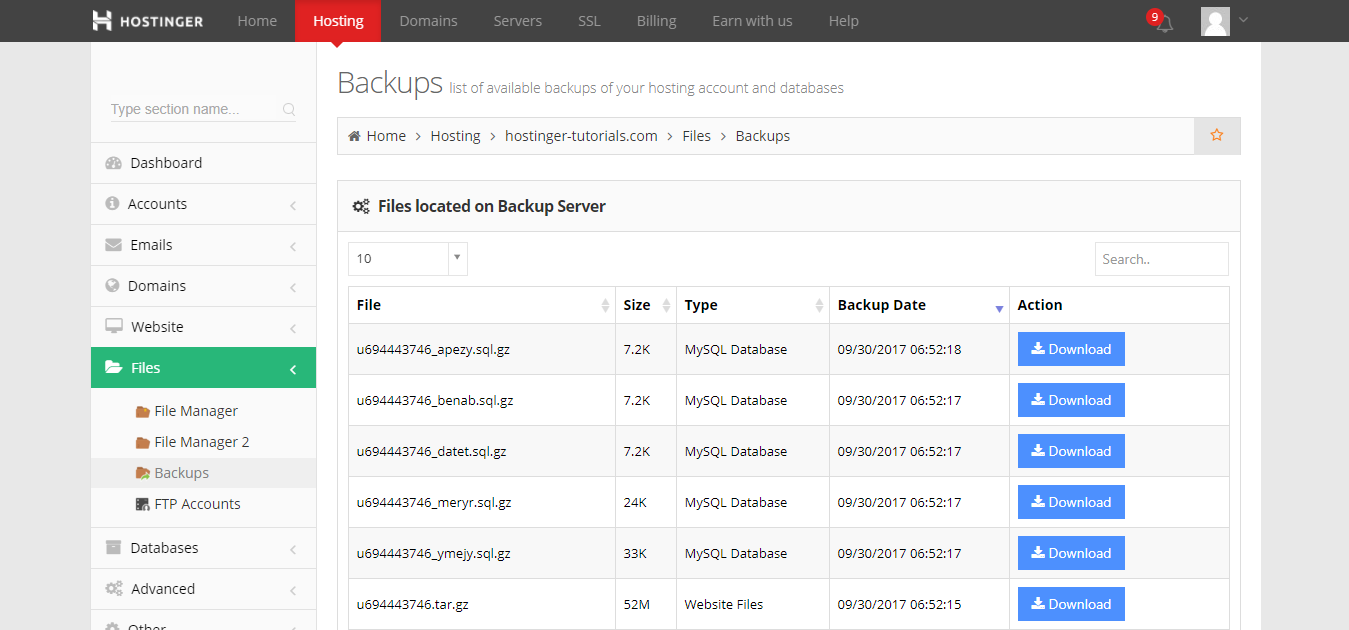This screenshot has width=1349, height=630.
Task: Open FTP Accounts from sidebar
Action: 197,504
